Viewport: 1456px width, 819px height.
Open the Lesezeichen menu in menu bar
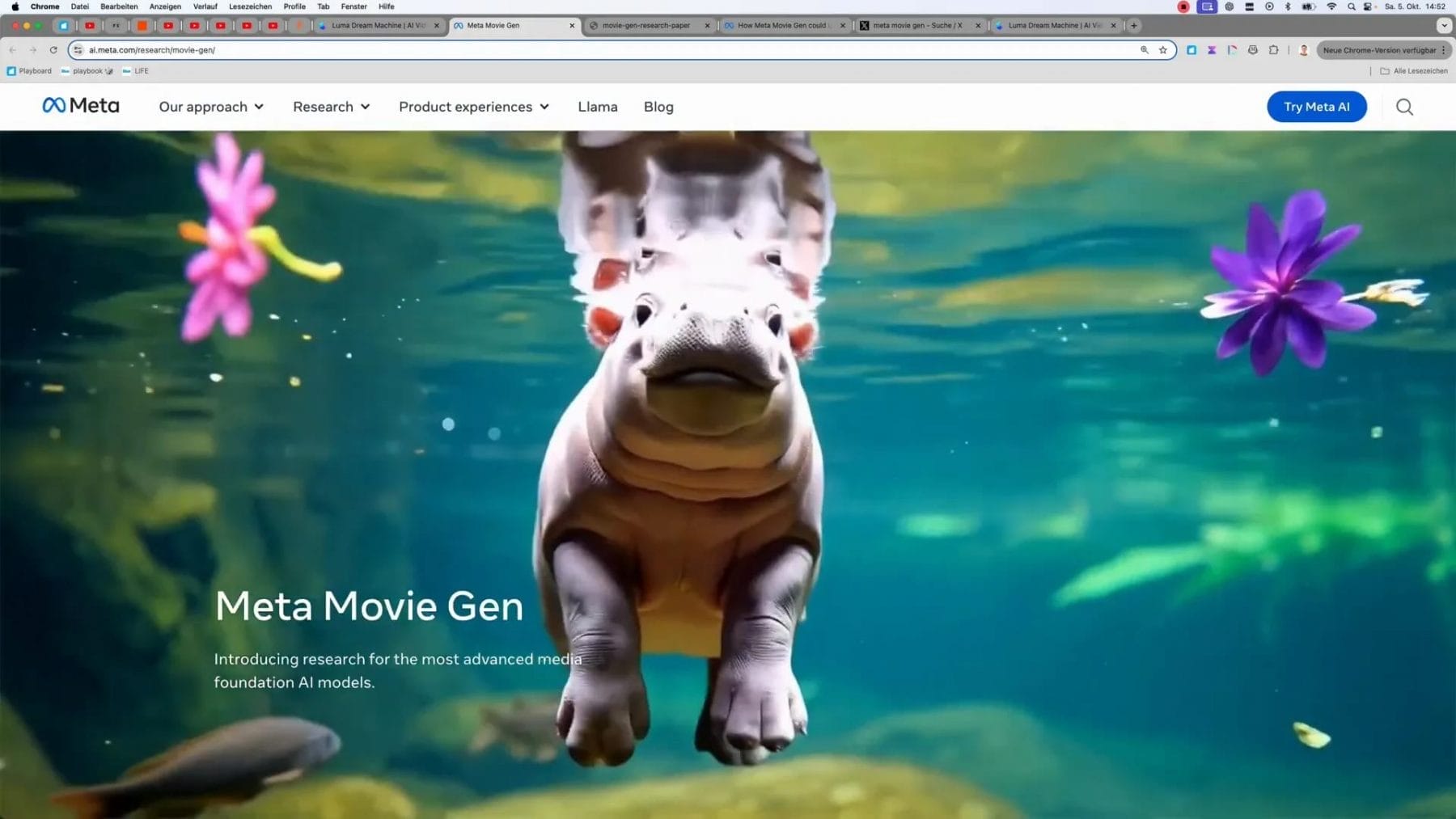[x=250, y=6]
